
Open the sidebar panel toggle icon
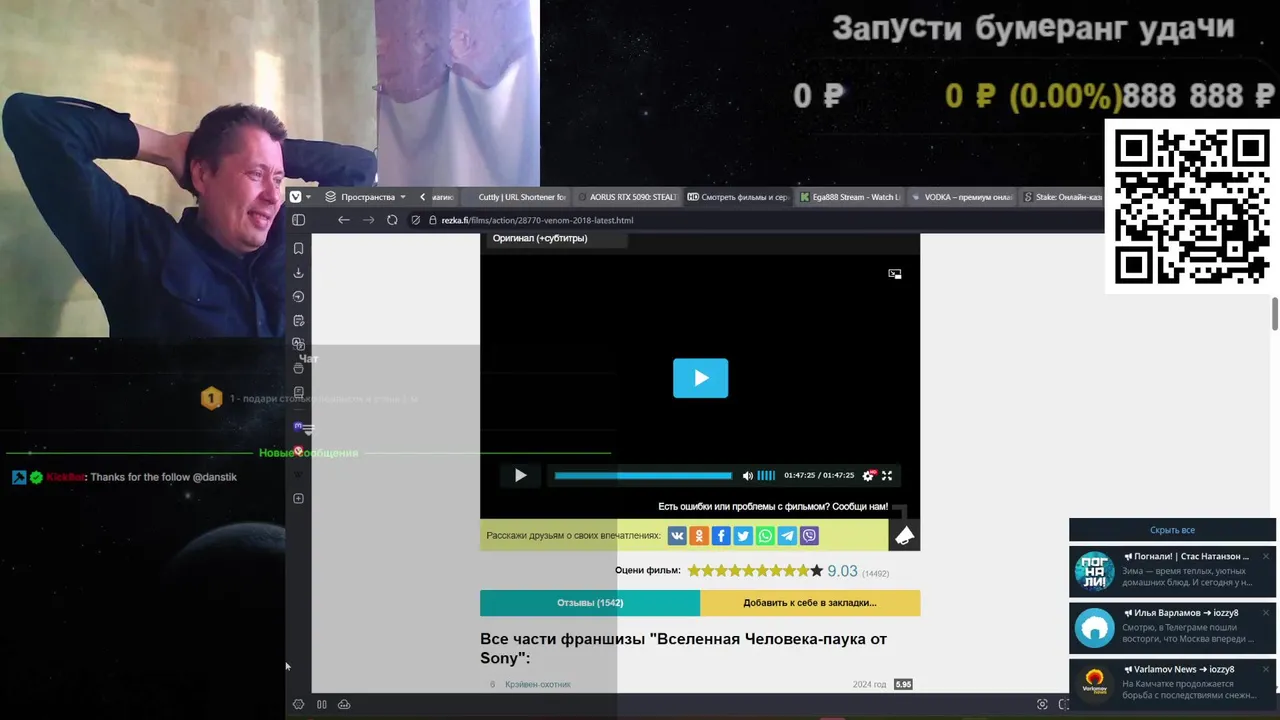point(298,220)
